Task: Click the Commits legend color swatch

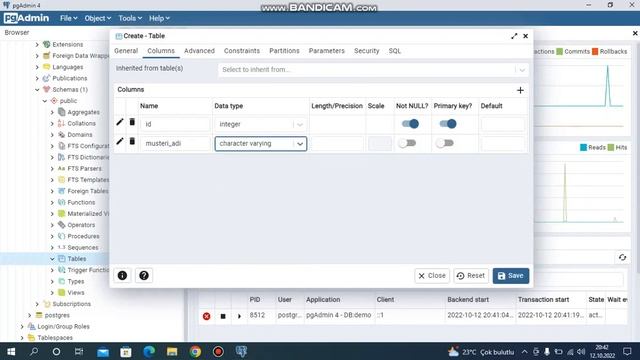Action: [560, 51]
